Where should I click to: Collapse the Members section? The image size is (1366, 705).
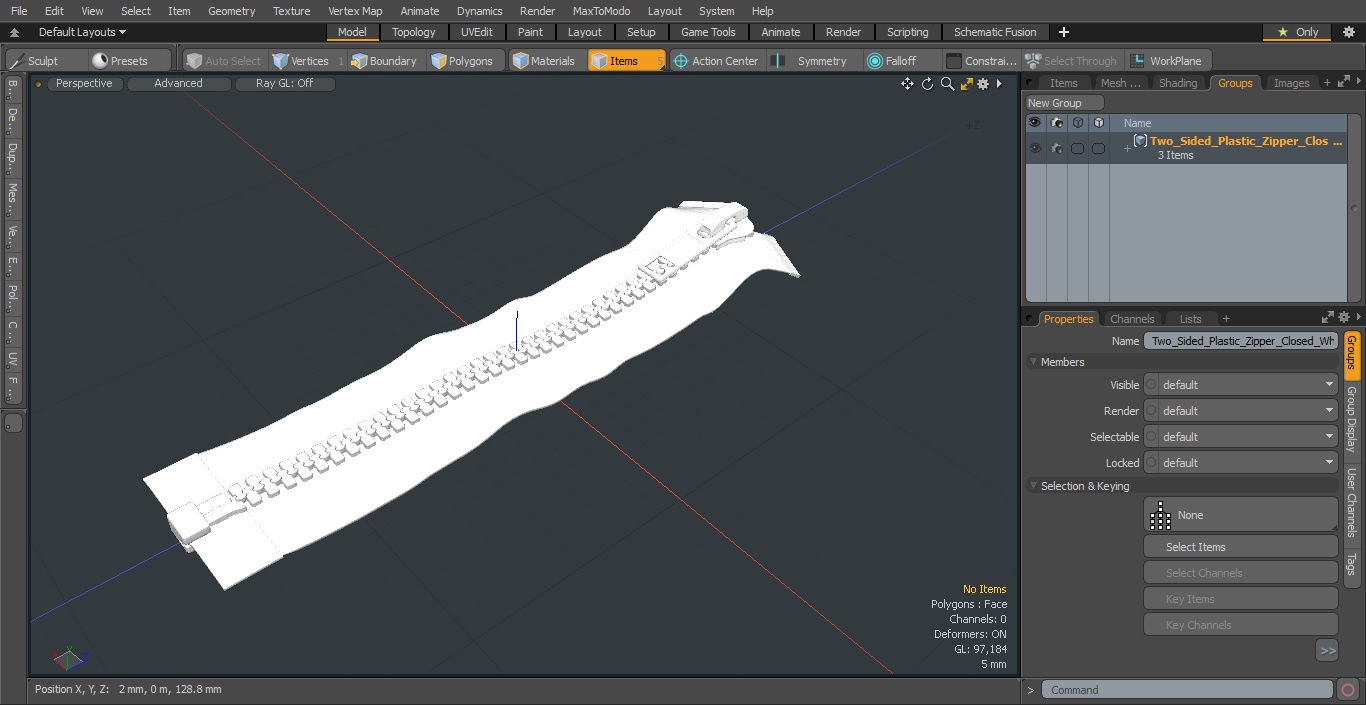(1033, 362)
